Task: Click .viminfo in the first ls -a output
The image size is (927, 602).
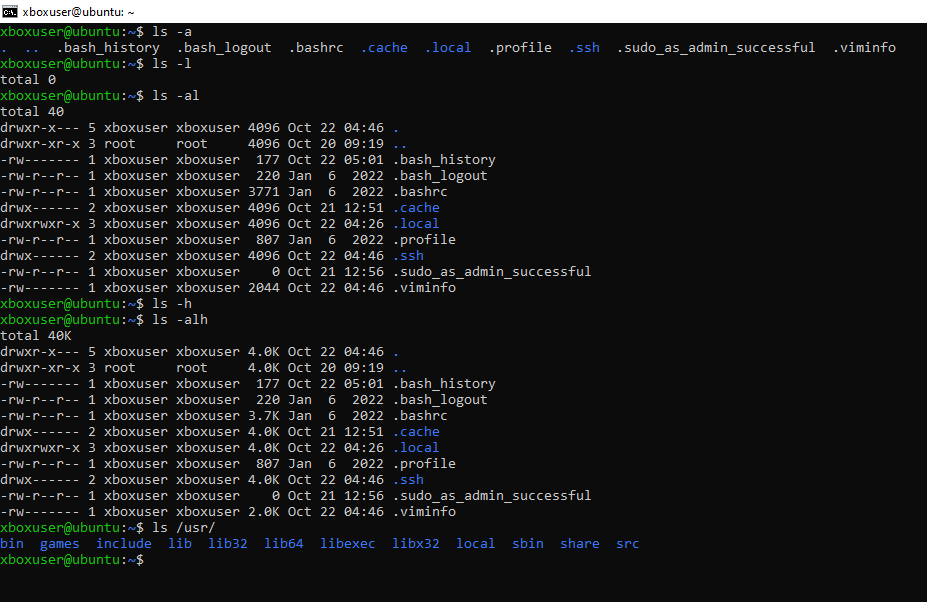Action: [x=864, y=48]
